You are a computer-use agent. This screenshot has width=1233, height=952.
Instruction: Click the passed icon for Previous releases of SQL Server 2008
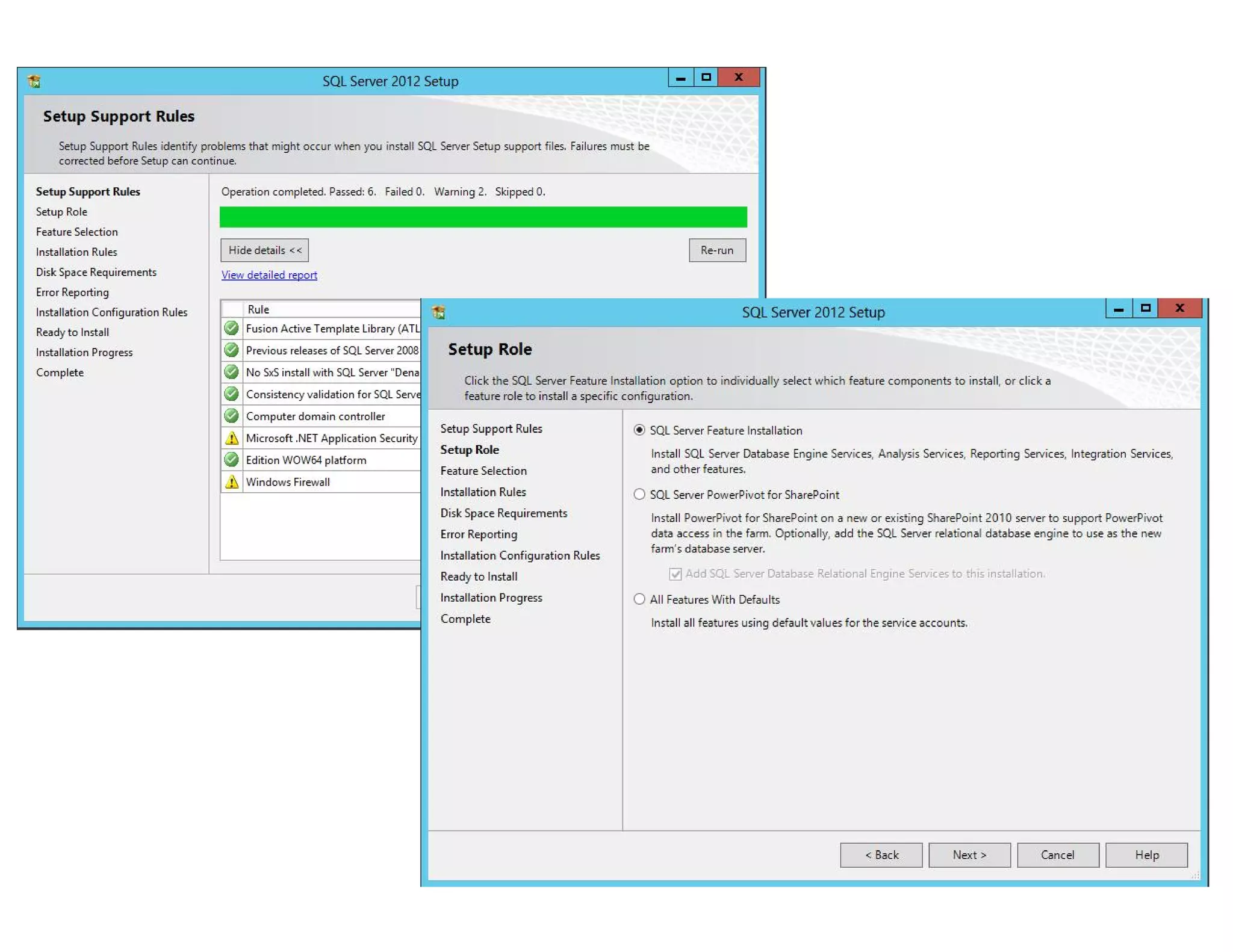231,350
